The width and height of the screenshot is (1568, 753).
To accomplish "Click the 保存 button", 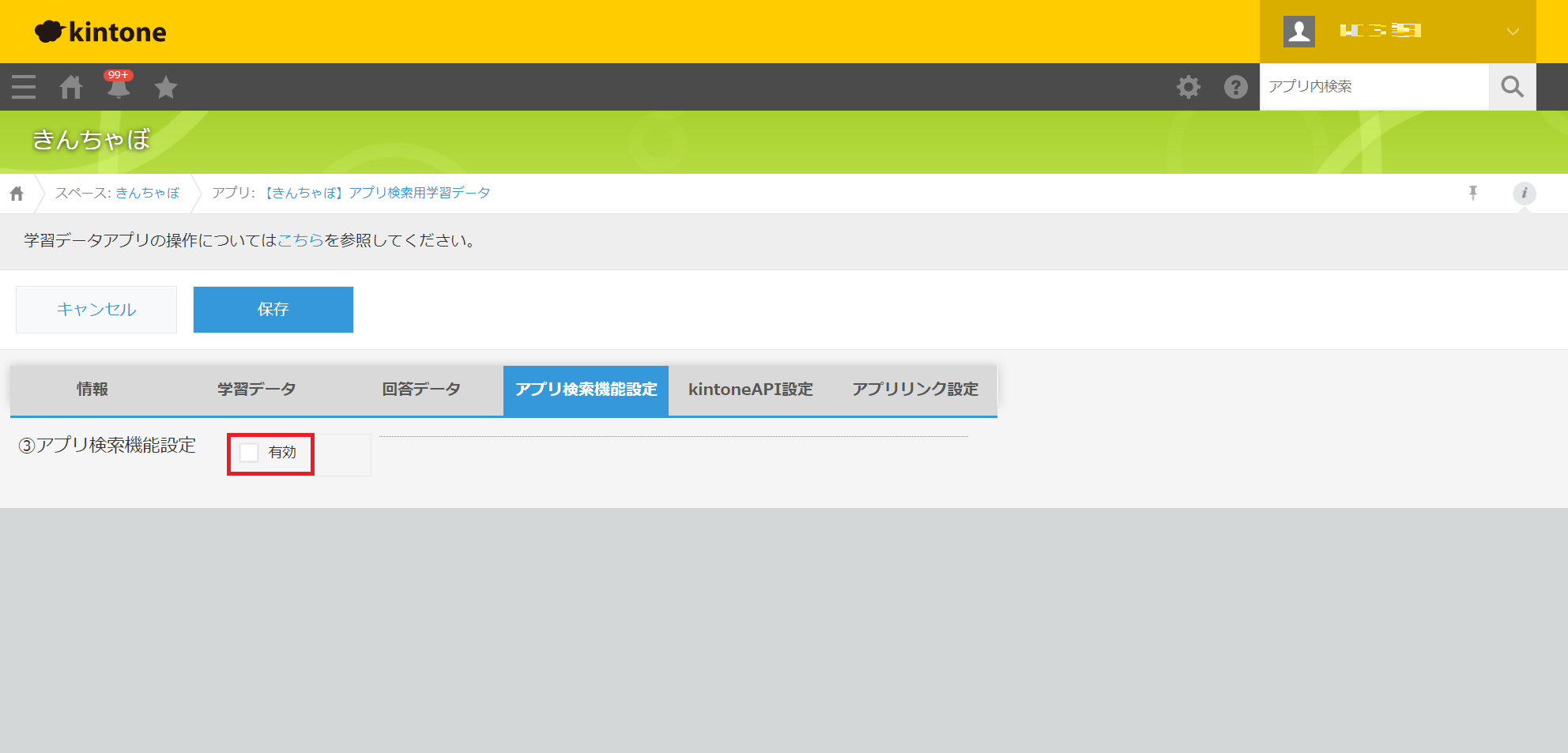I will (273, 310).
